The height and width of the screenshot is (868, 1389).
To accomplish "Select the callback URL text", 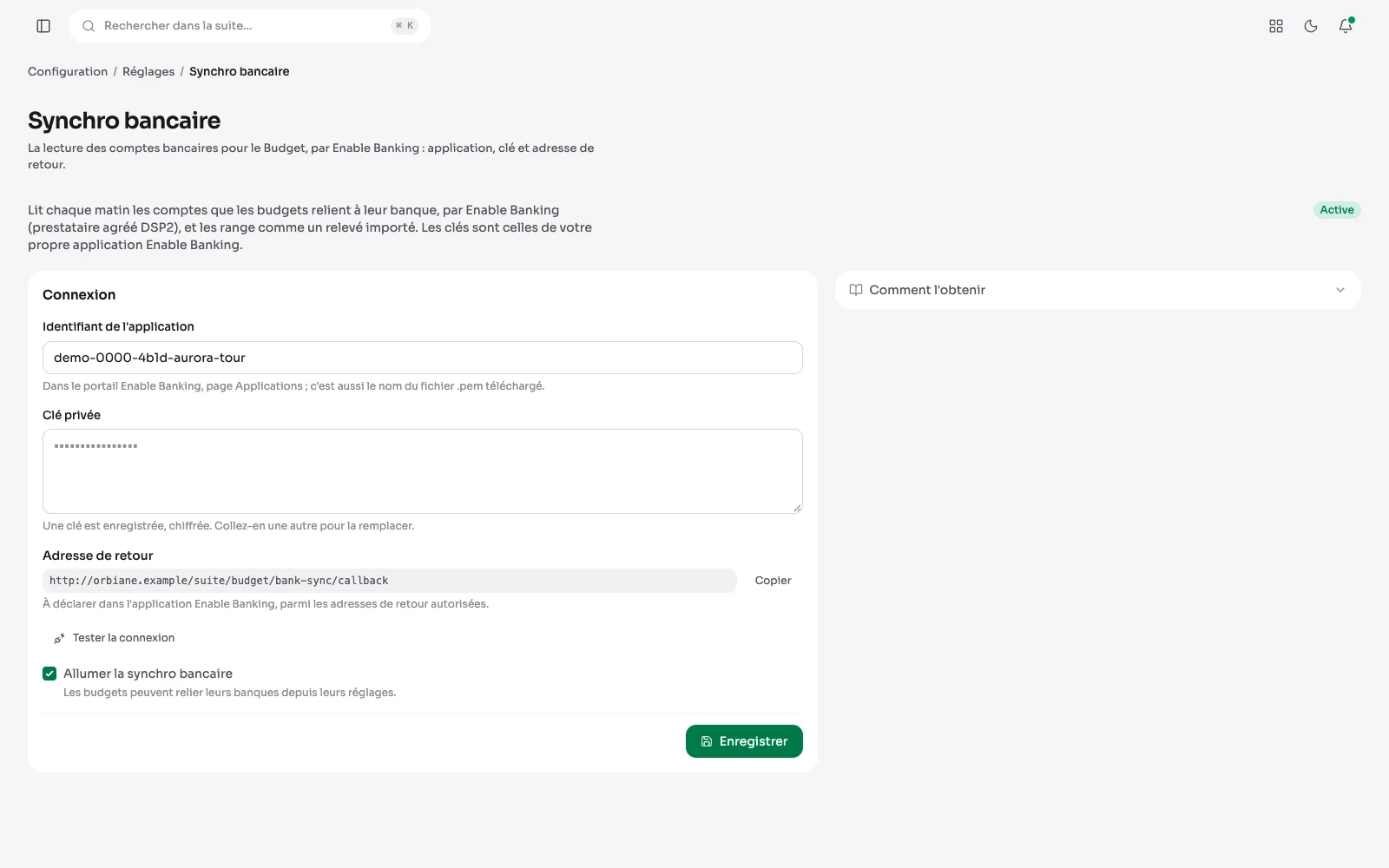I will pyautogui.click(x=219, y=581).
